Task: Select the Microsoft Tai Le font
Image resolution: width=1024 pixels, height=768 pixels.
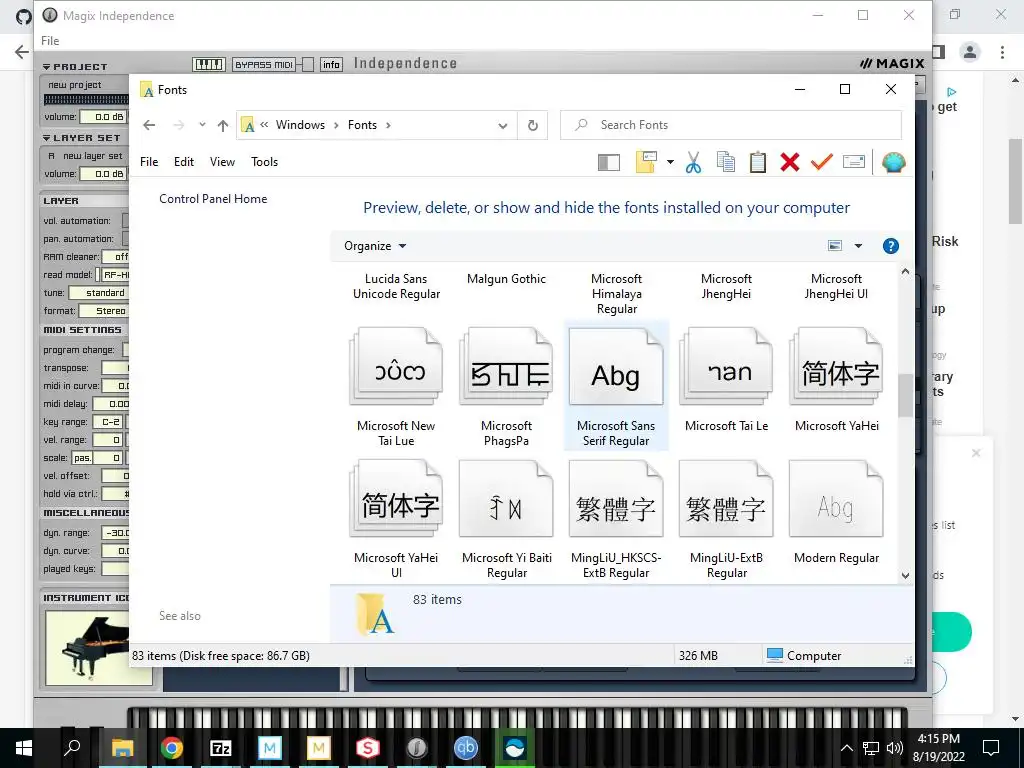Action: click(x=726, y=380)
